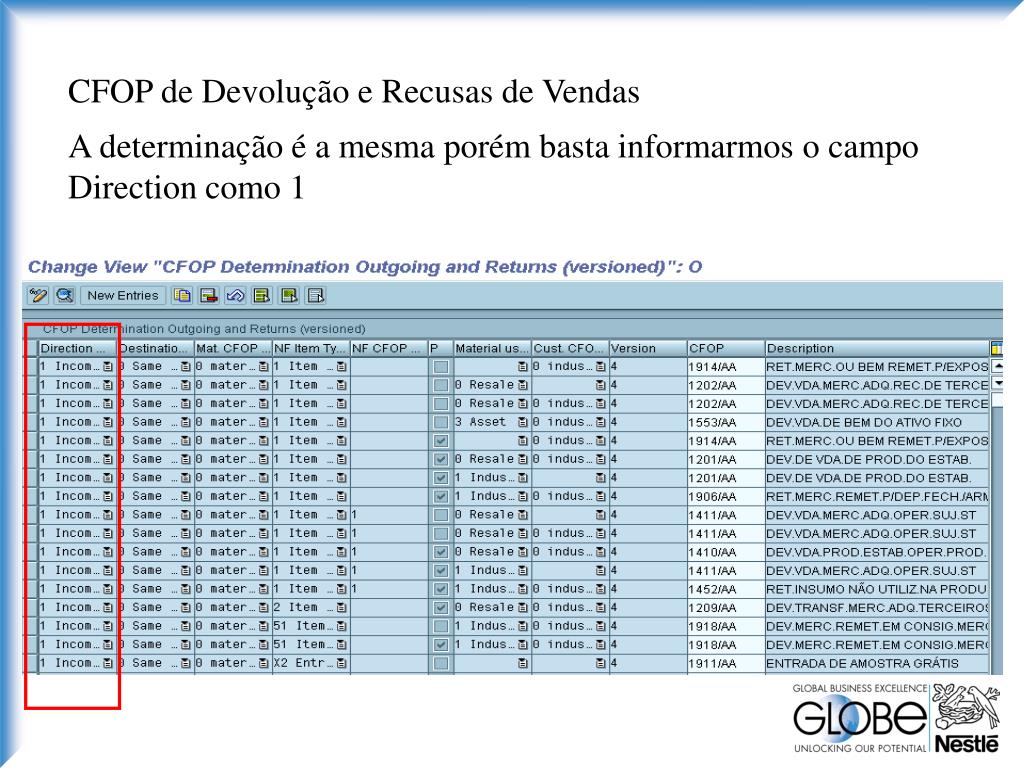The image size is (1024, 768).
Task: Open the '3 Asset' Material usage dropdown
Action: click(522, 423)
